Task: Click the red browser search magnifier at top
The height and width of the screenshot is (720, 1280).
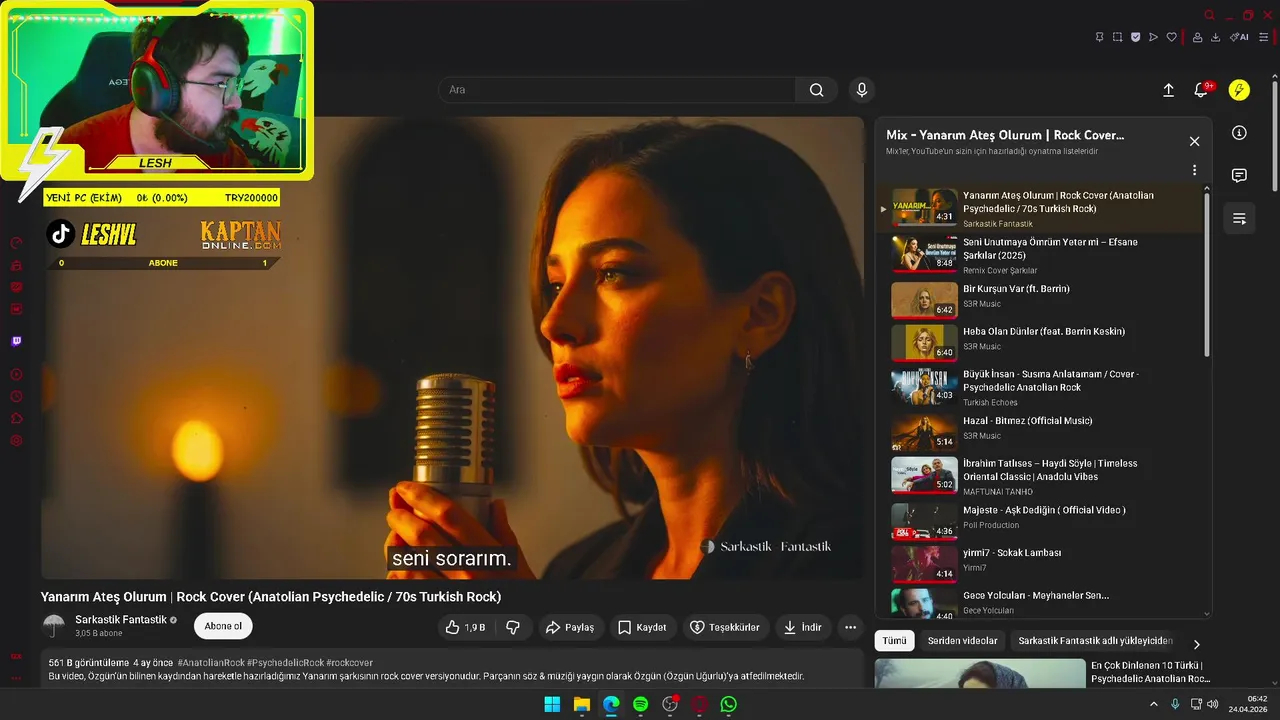Action: tap(1210, 15)
